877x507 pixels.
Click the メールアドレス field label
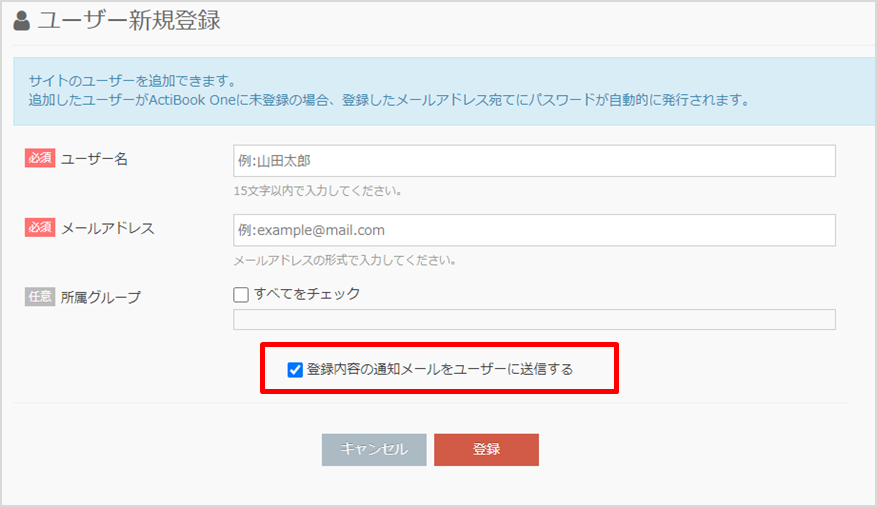click(x=107, y=228)
